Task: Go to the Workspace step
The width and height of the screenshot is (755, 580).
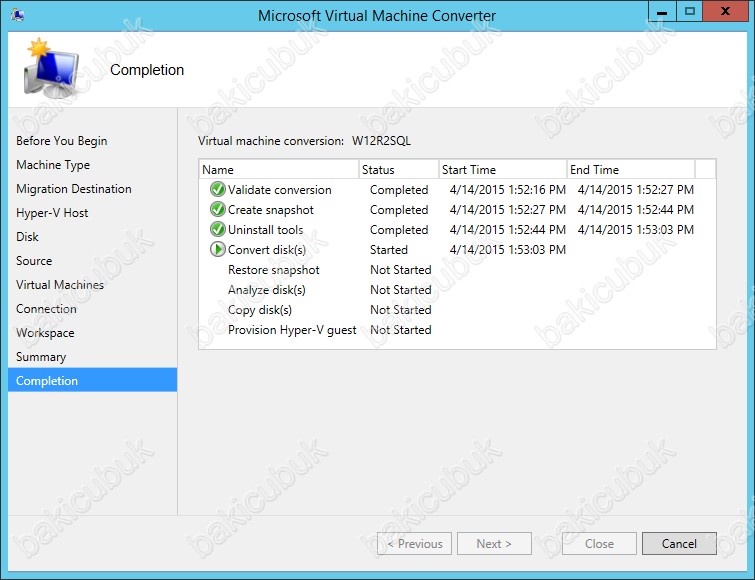Action: [45, 333]
